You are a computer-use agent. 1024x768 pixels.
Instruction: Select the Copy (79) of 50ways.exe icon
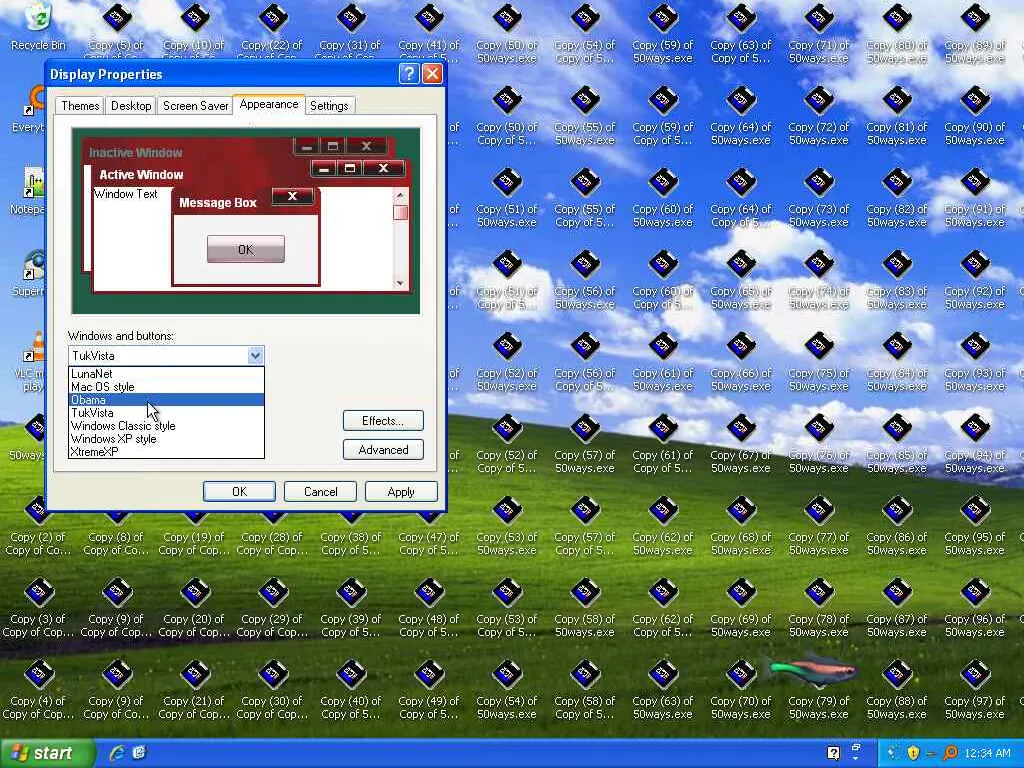point(818,689)
